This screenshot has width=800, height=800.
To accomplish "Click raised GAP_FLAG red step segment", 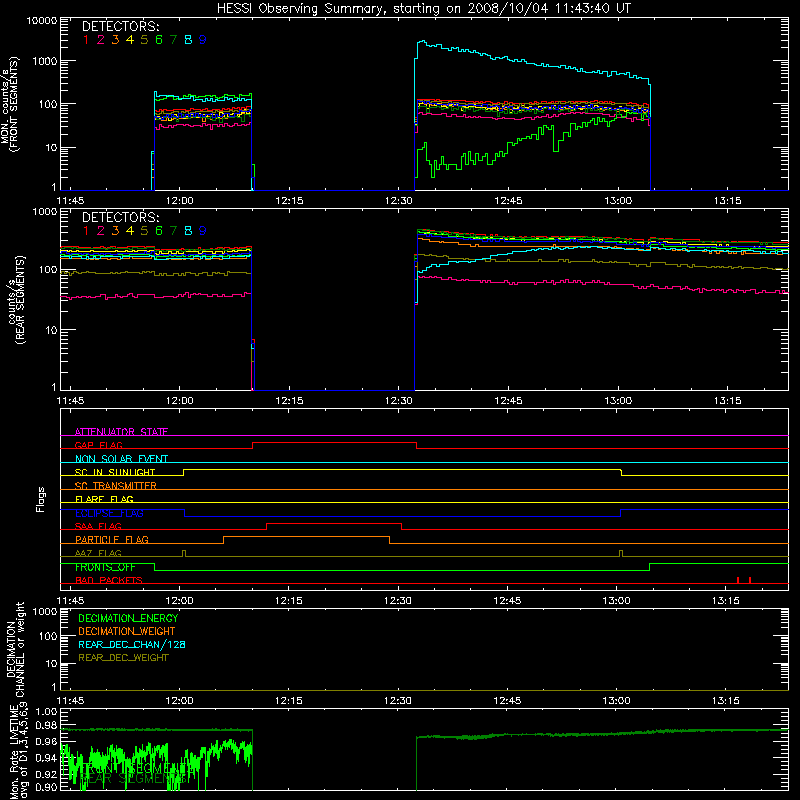I will (335, 443).
